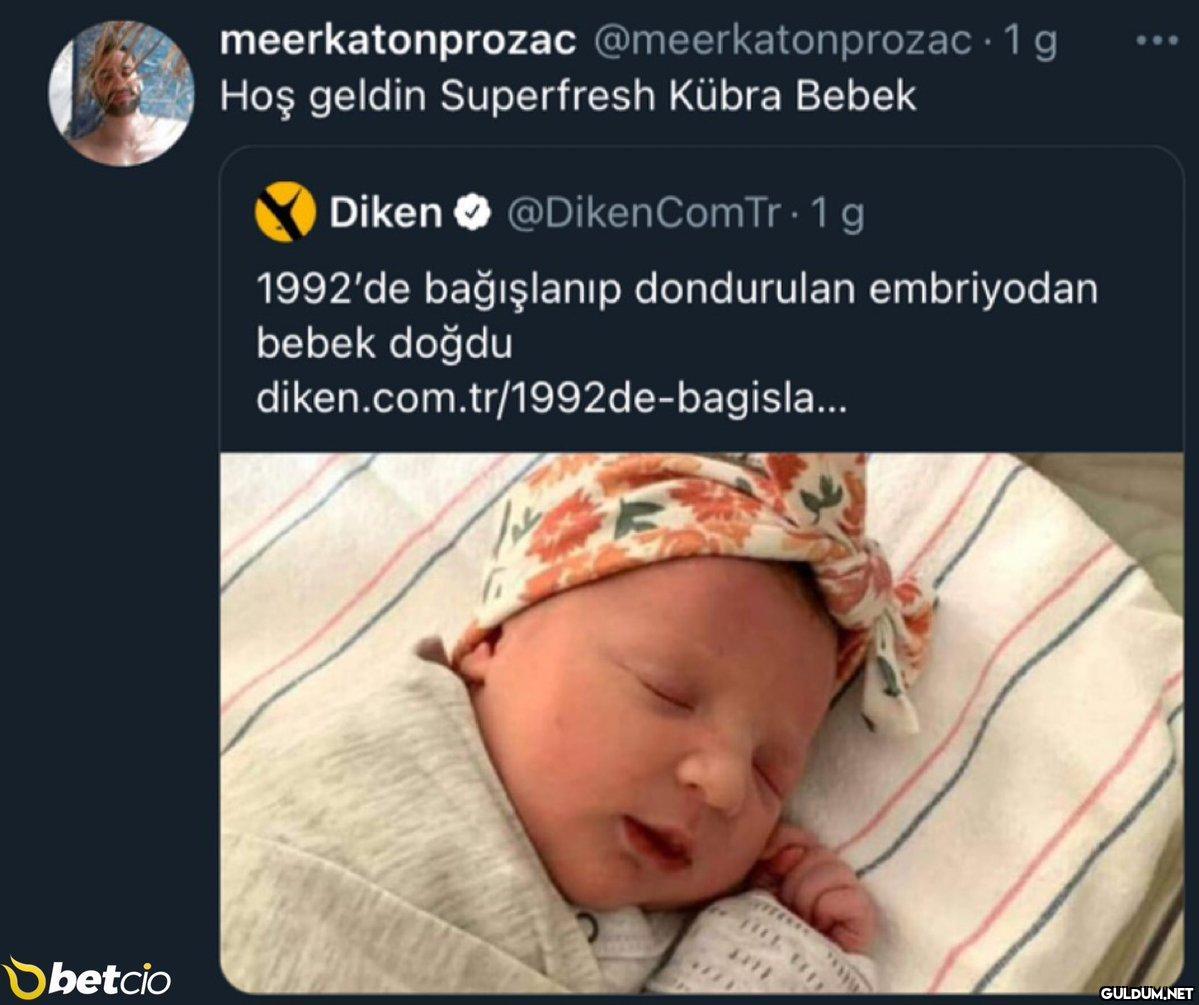Open the quoted headline starting with 1992'de

coord(677,289)
